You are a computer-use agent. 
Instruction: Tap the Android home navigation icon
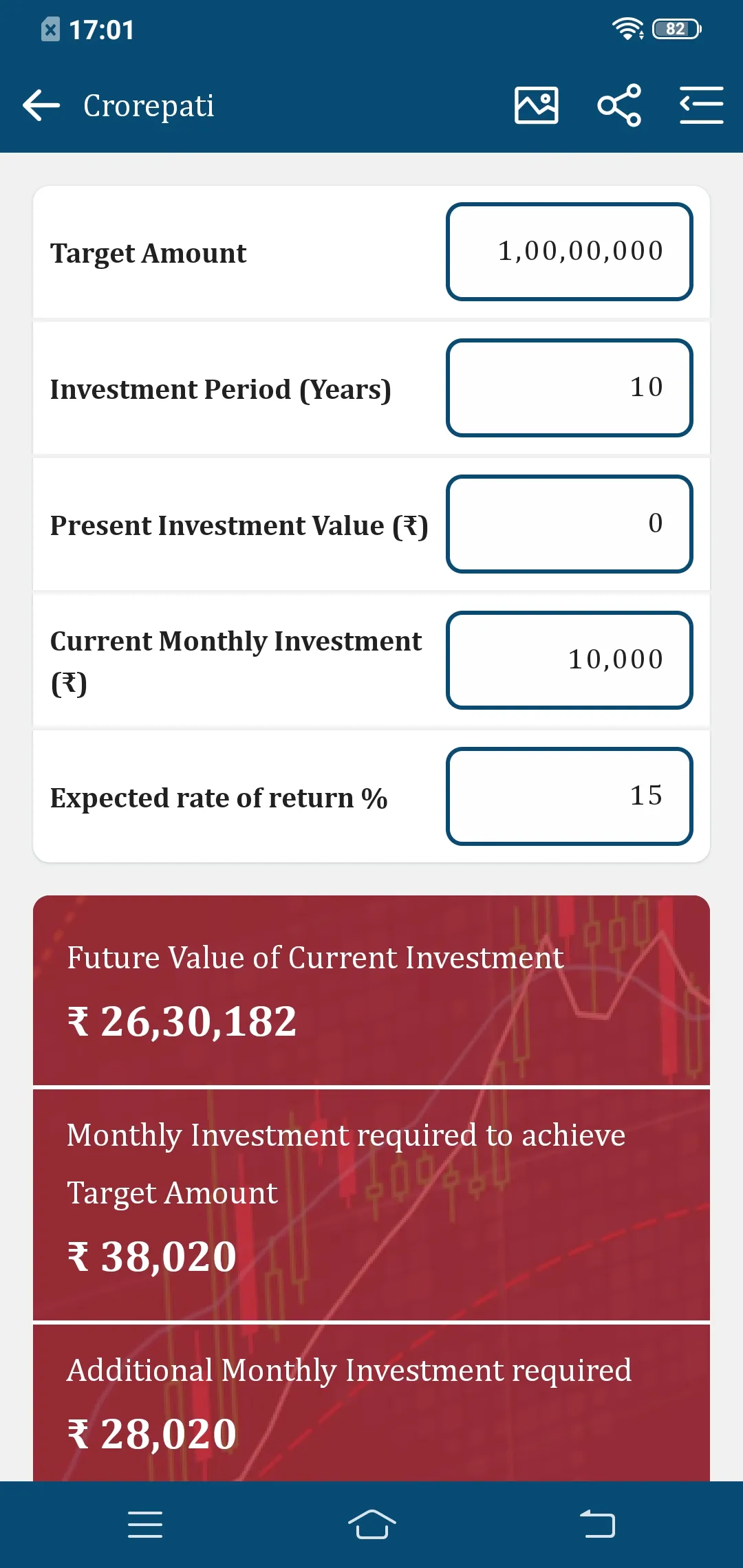[x=371, y=1525]
